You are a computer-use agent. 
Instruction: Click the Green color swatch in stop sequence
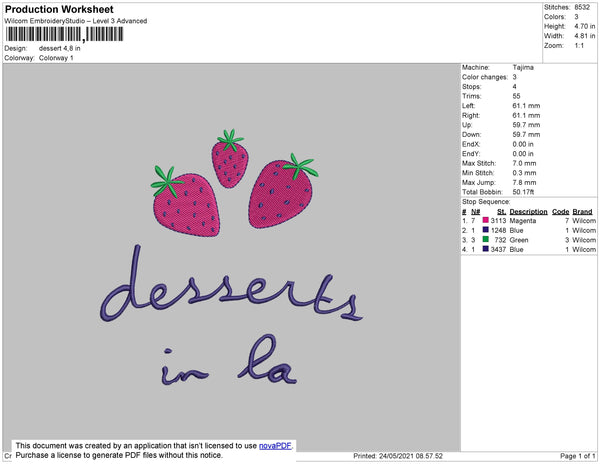coord(486,239)
